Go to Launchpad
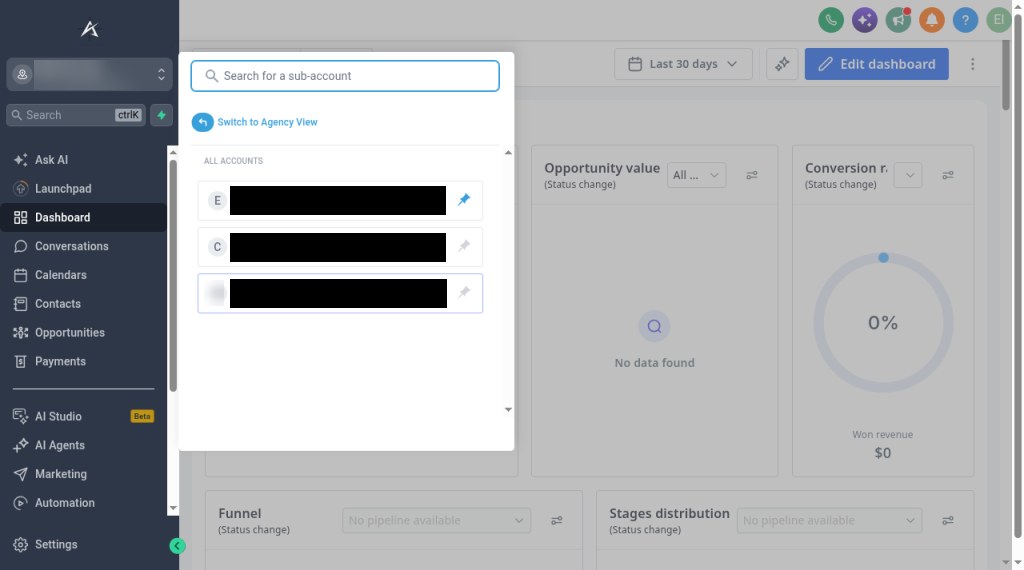 click(83, 189)
